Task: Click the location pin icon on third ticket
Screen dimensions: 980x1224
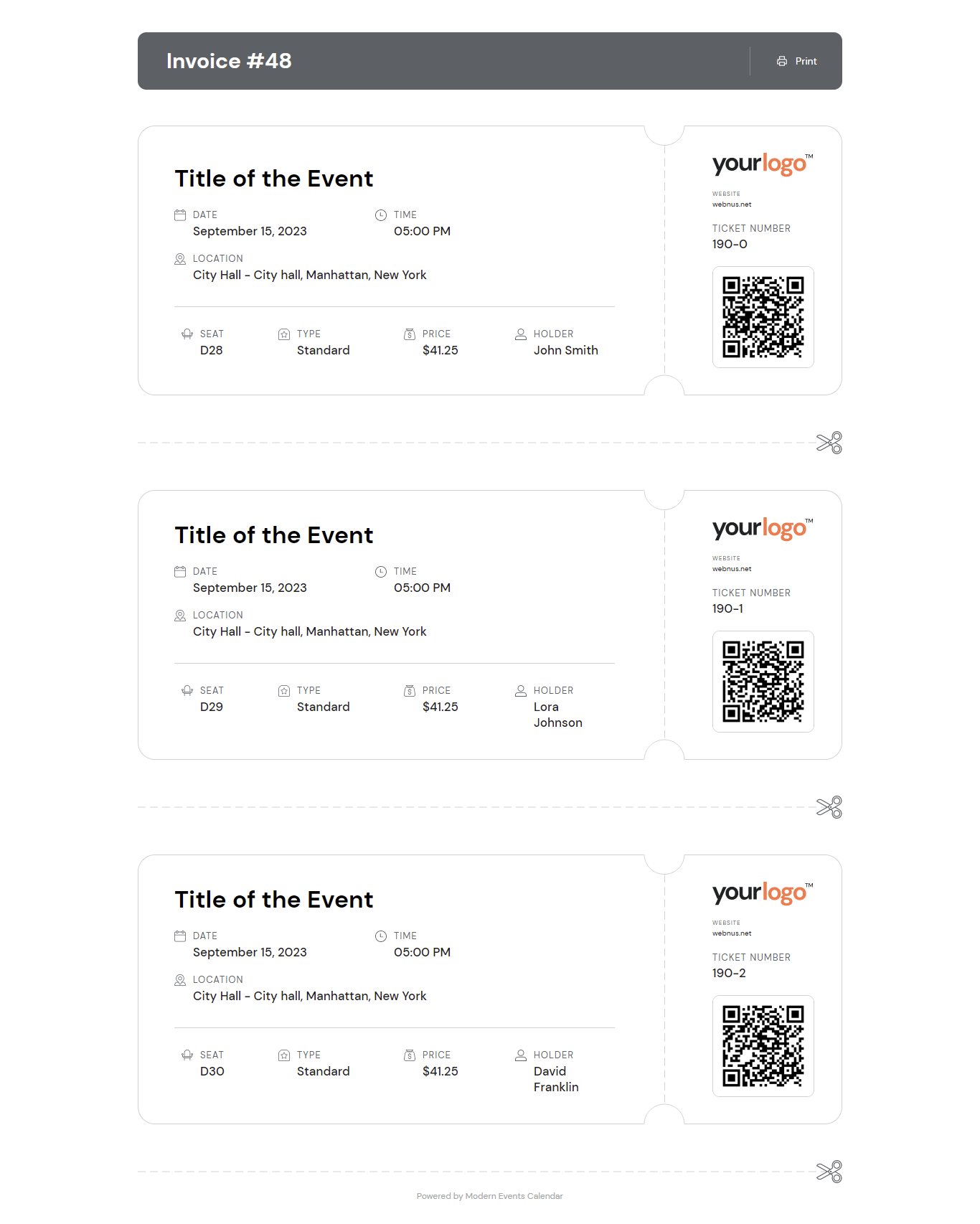Action: 180,979
